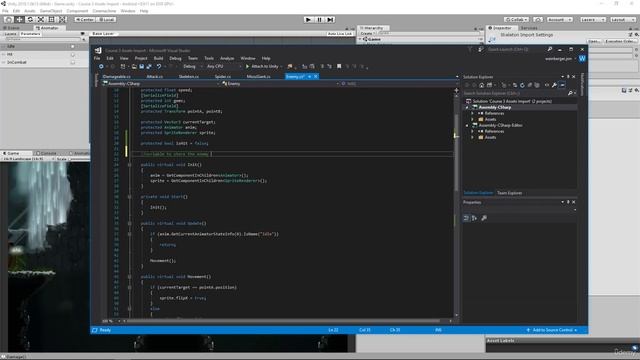Viewport: 640px width, 360px height.
Task: Switch to the Skeleton.cs tab
Action: 189,77
